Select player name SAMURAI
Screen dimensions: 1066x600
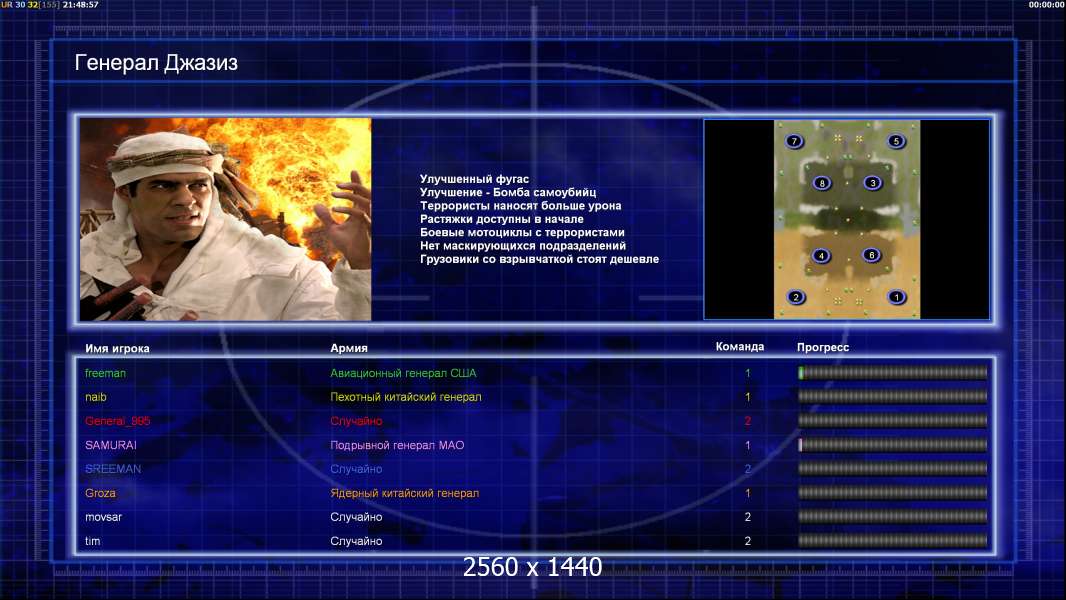pos(111,445)
